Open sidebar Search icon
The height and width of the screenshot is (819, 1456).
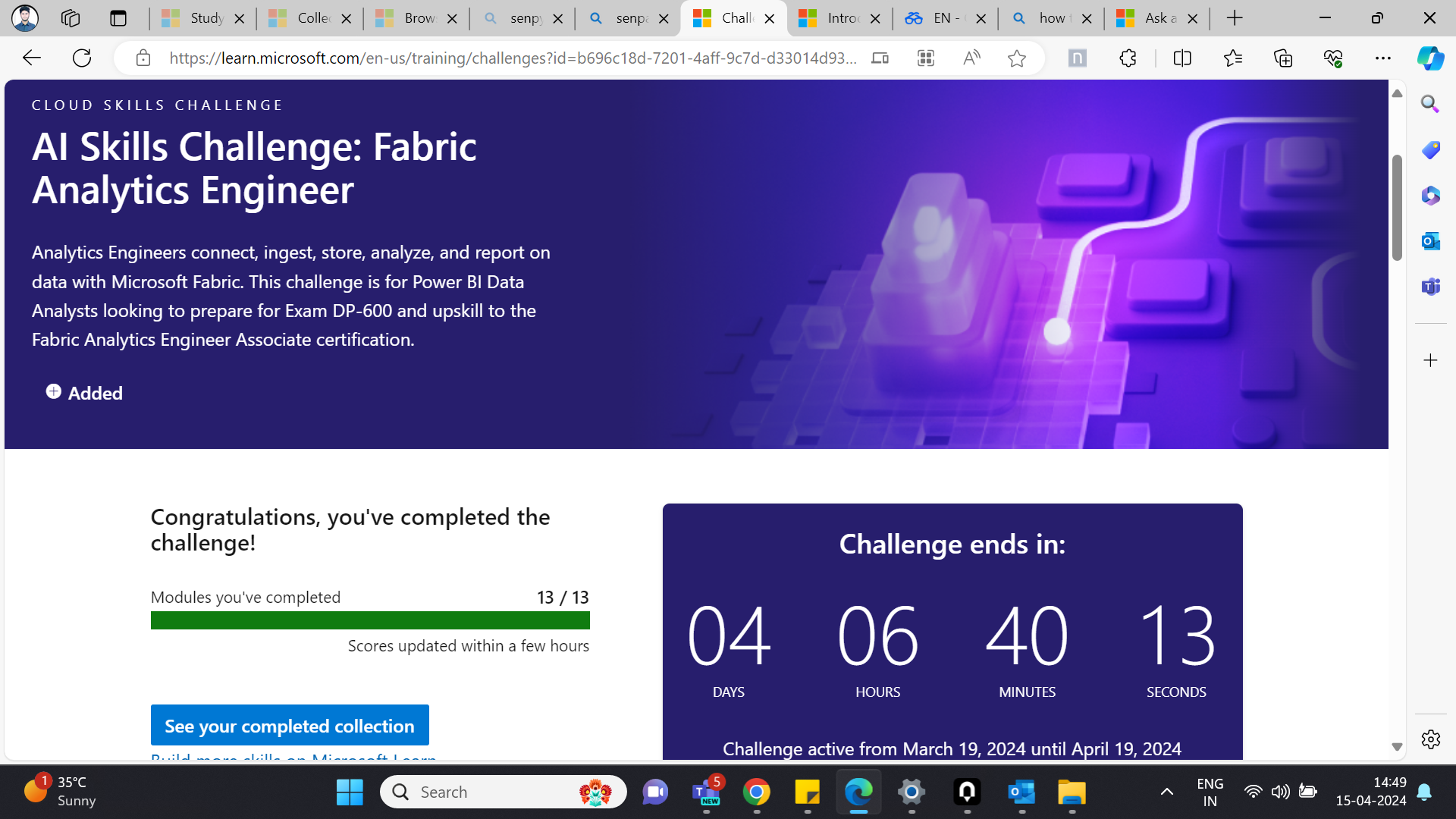(x=1431, y=104)
